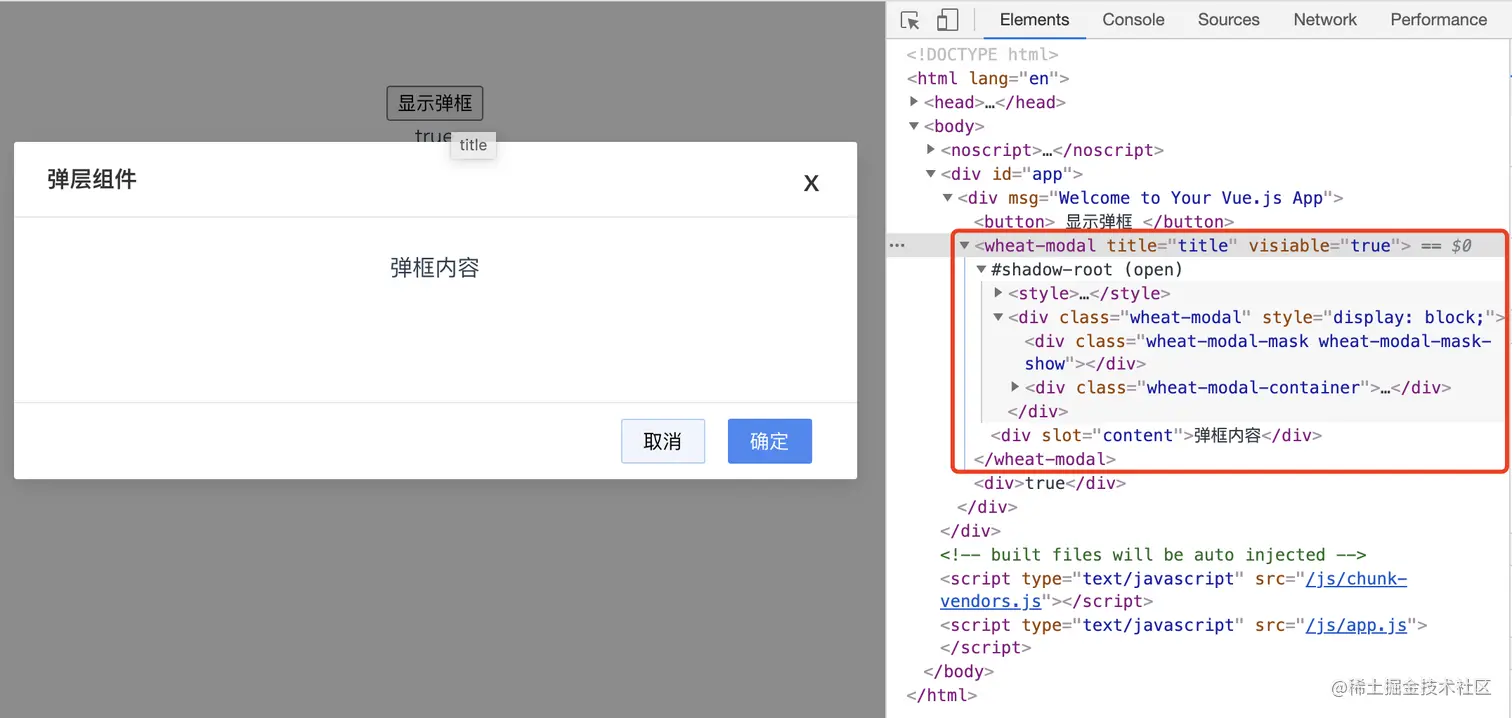Select the closing </wheat-modal> tag row
The image size is (1512, 718).
1044,459
